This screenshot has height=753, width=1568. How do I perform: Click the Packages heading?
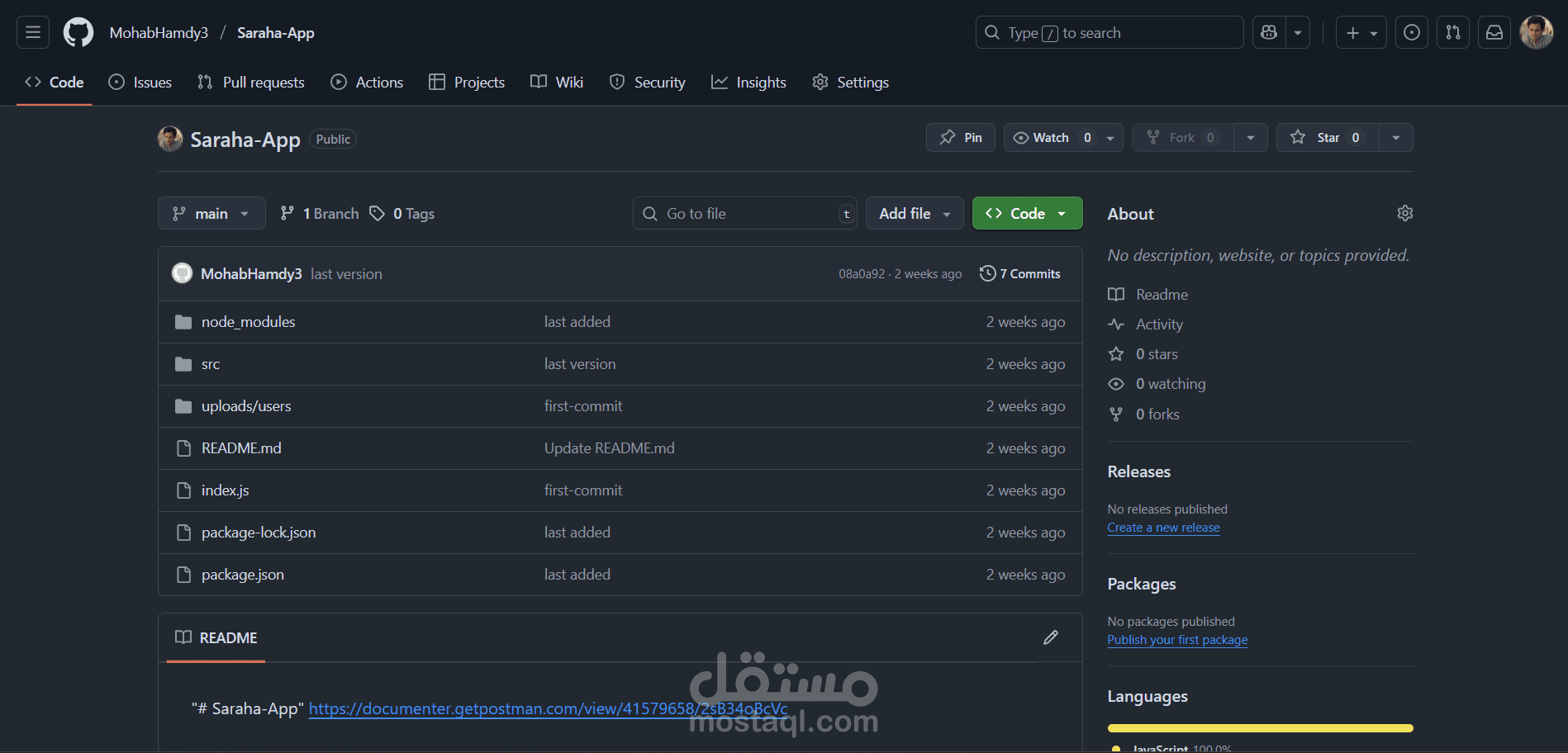[x=1142, y=584]
